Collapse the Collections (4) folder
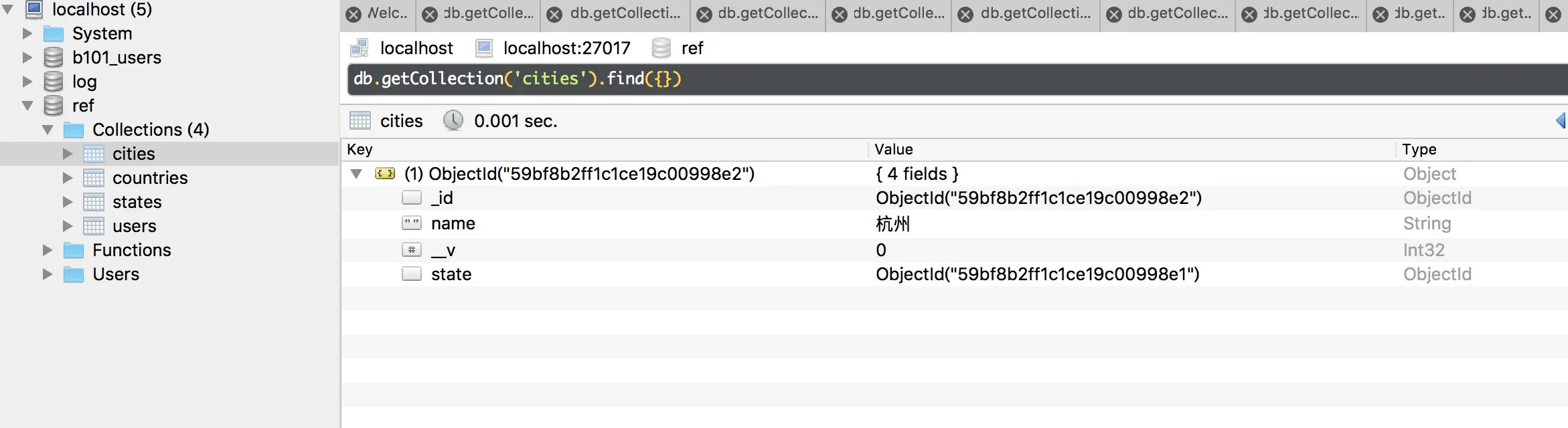Viewport: 1568px width, 428px height. coord(48,130)
